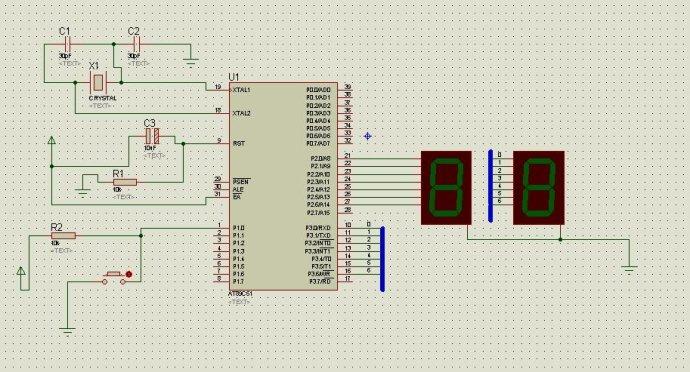Click the XTAL1 pin label on U1
This screenshot has width=690, height=372.
241,89
